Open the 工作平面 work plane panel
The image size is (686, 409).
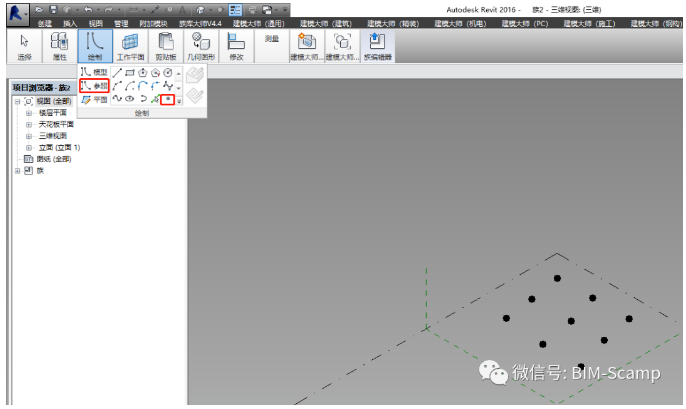(x=130, y=47)
